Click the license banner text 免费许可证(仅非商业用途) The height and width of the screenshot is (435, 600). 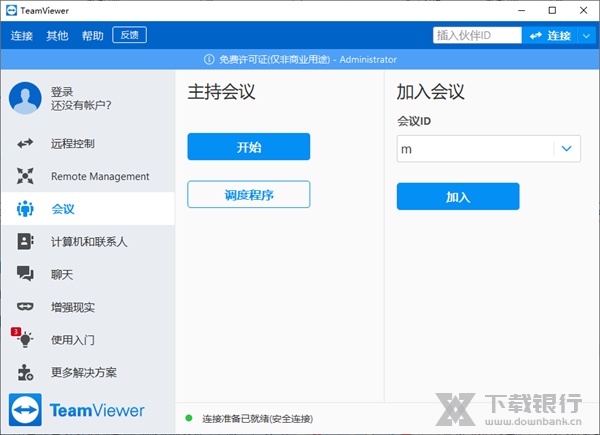pyautogui.click(x=274, y=59)
